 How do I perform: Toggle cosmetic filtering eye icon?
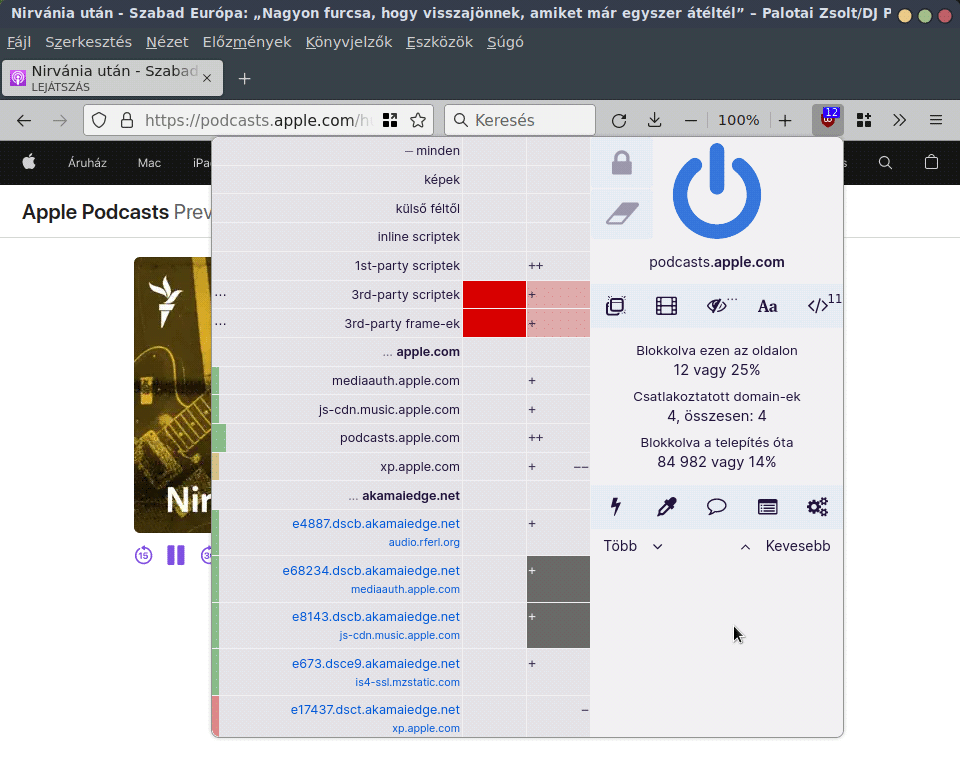(x=716, y=305)
